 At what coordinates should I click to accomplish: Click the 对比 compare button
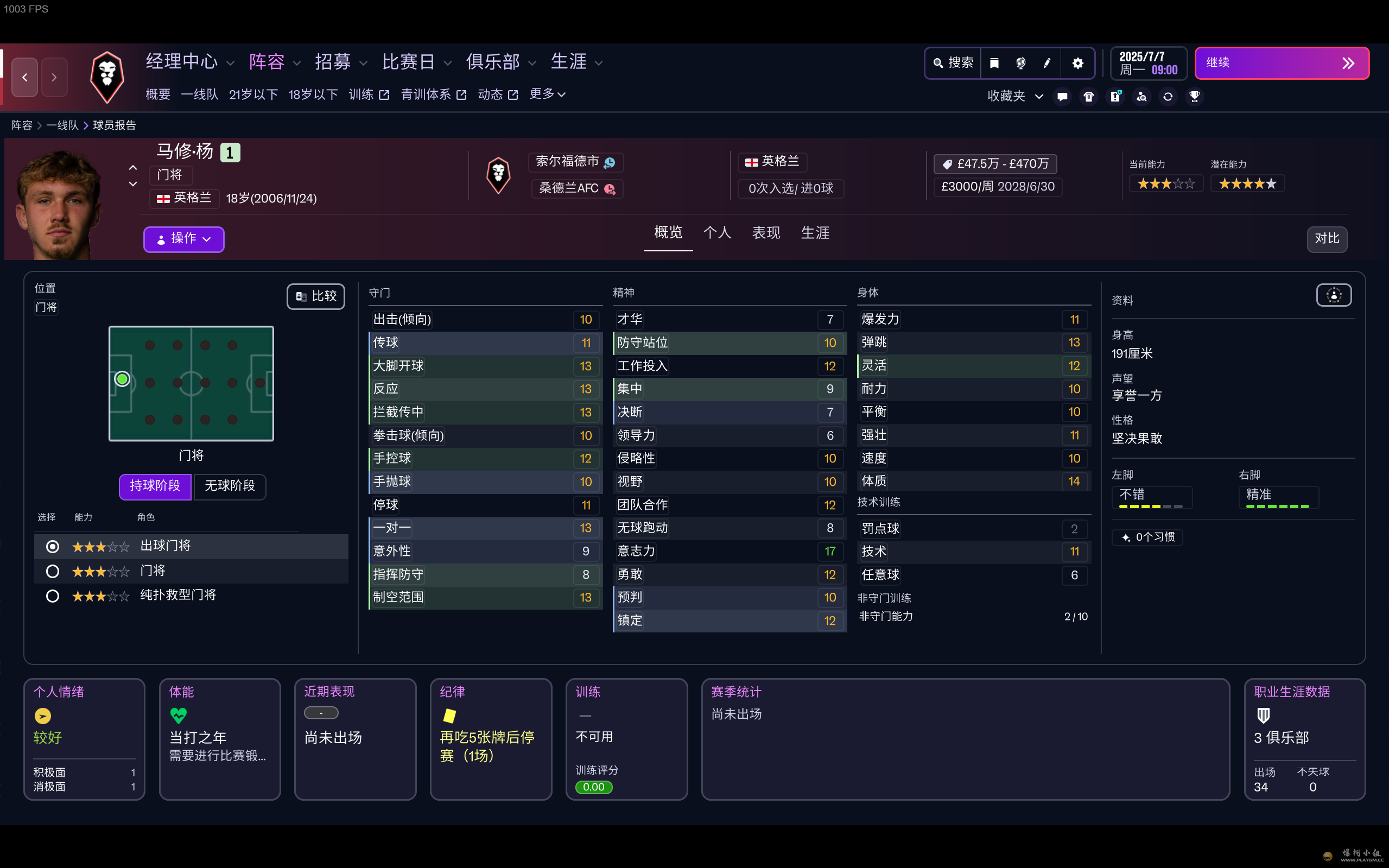[x=1327, y=239]
